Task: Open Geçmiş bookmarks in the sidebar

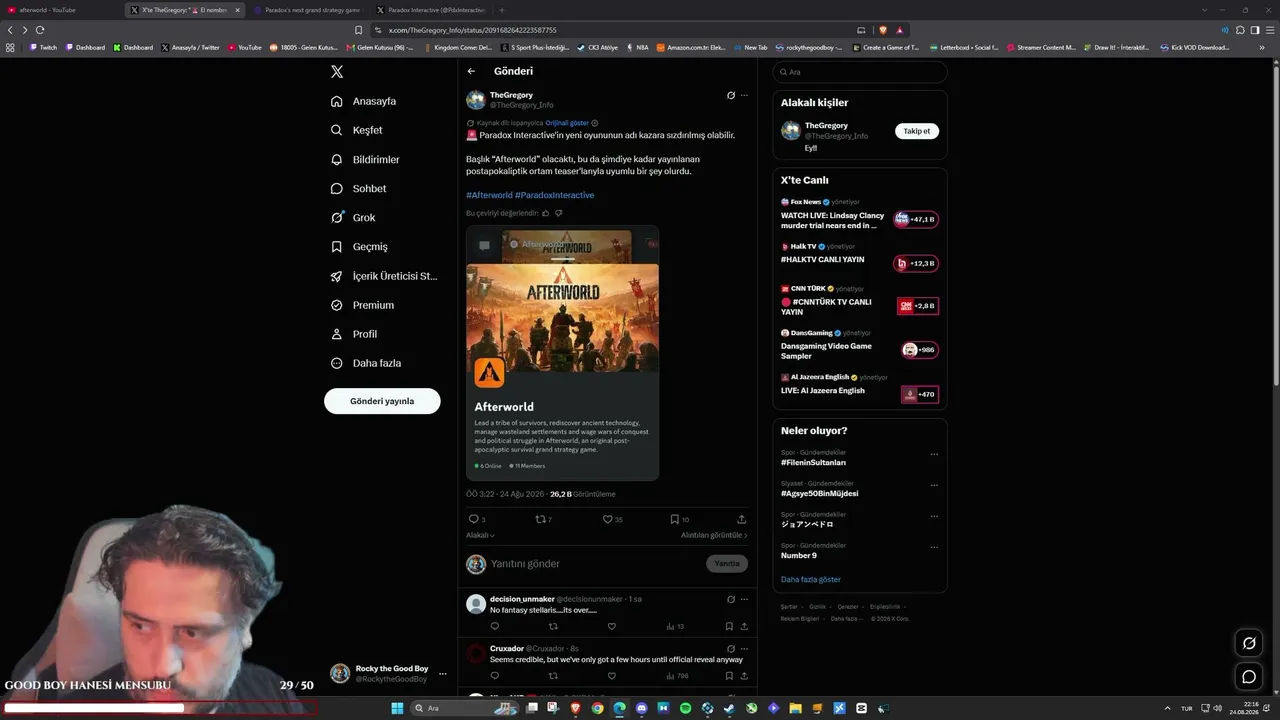Action: pos(358,246)
